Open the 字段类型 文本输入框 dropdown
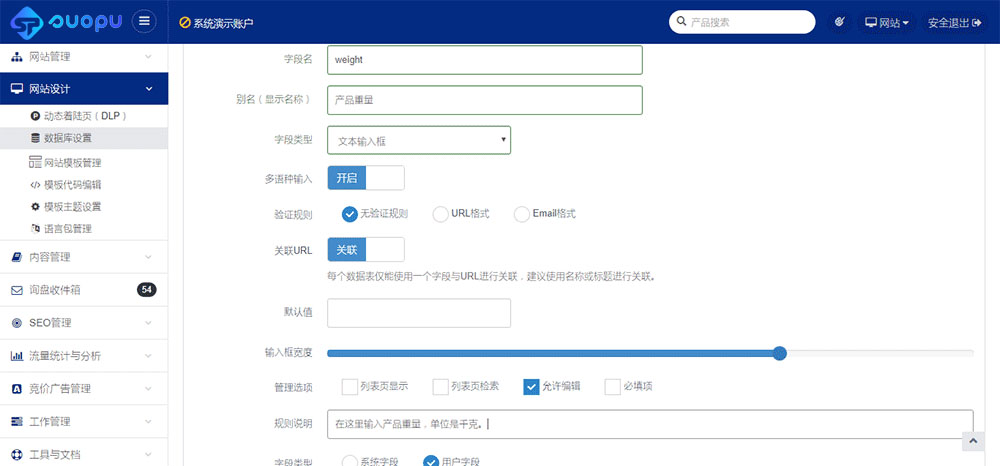 419,140
